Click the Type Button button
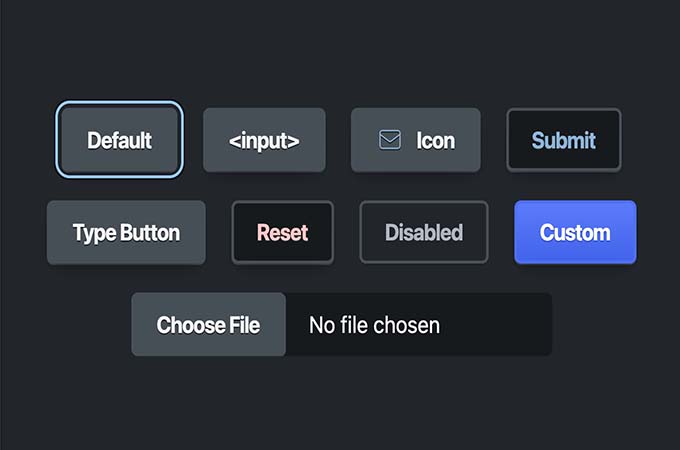Image resolution: width=680 pixels, height=450 pixels. 126,233
